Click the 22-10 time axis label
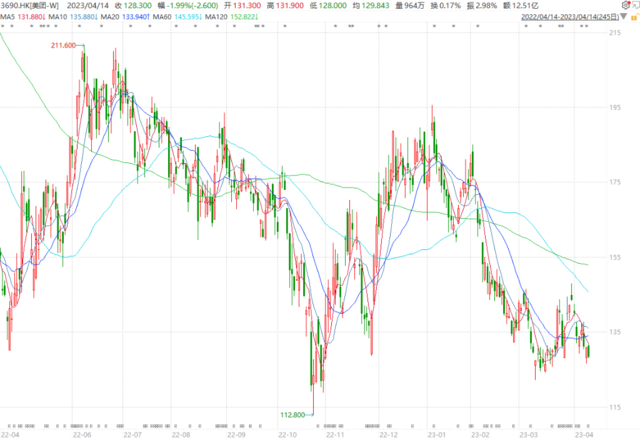Viewport: 640px width, 438px height. (287, 434)
